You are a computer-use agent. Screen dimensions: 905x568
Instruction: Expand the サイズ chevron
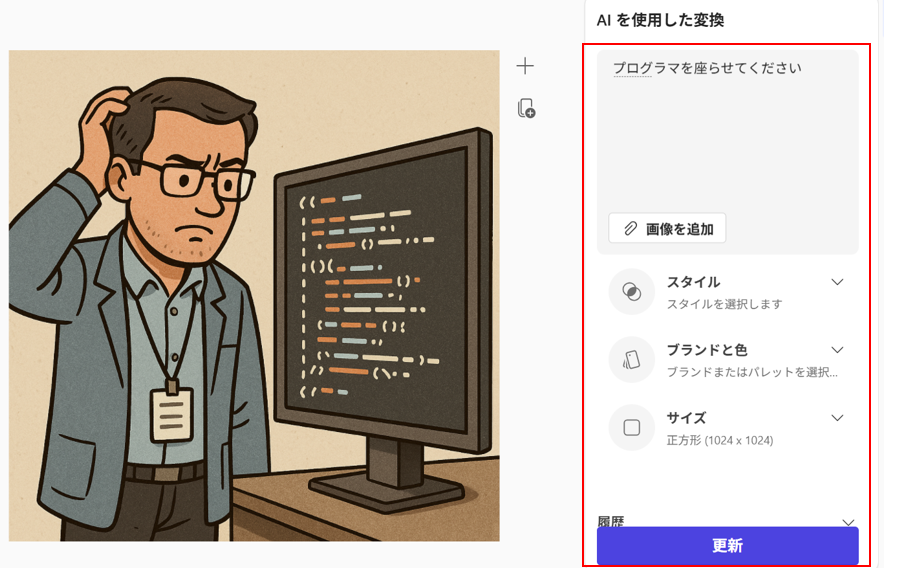837,418
